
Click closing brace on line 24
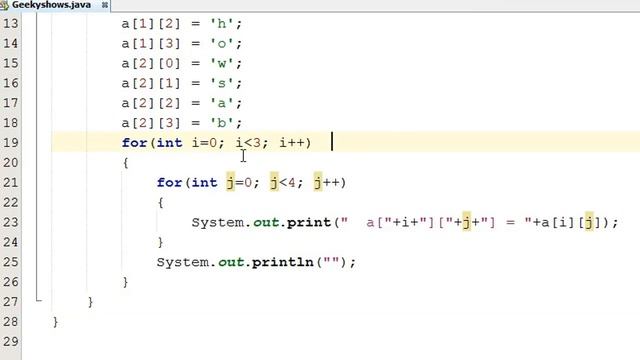tap(161, 242)
